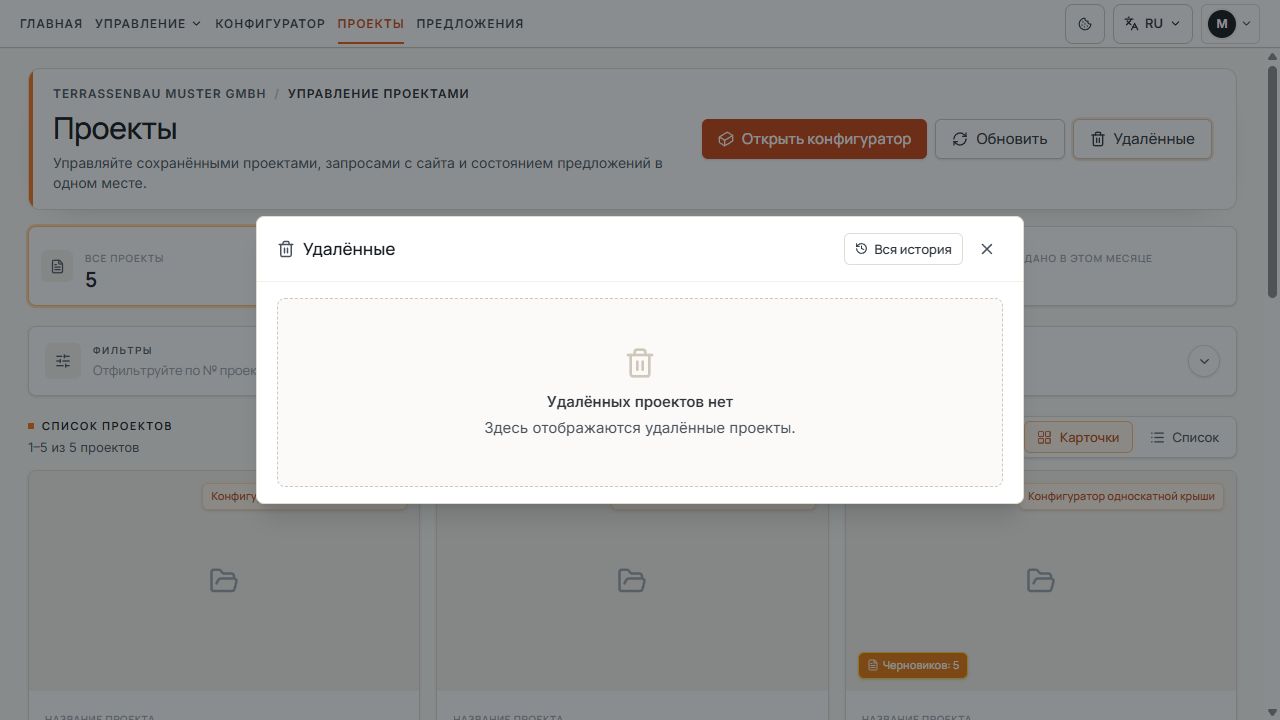Click the Открыть конфигуратор button

[x=814, y=139]
